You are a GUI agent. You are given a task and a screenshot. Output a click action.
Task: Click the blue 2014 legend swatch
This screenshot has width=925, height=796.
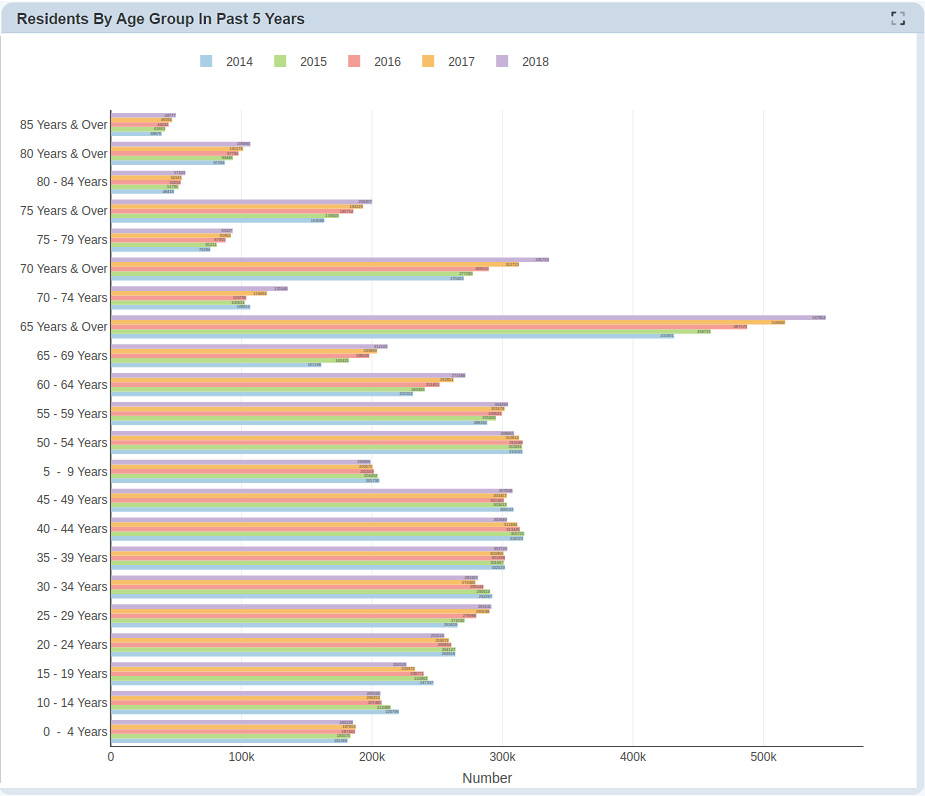tap(206, 61)
